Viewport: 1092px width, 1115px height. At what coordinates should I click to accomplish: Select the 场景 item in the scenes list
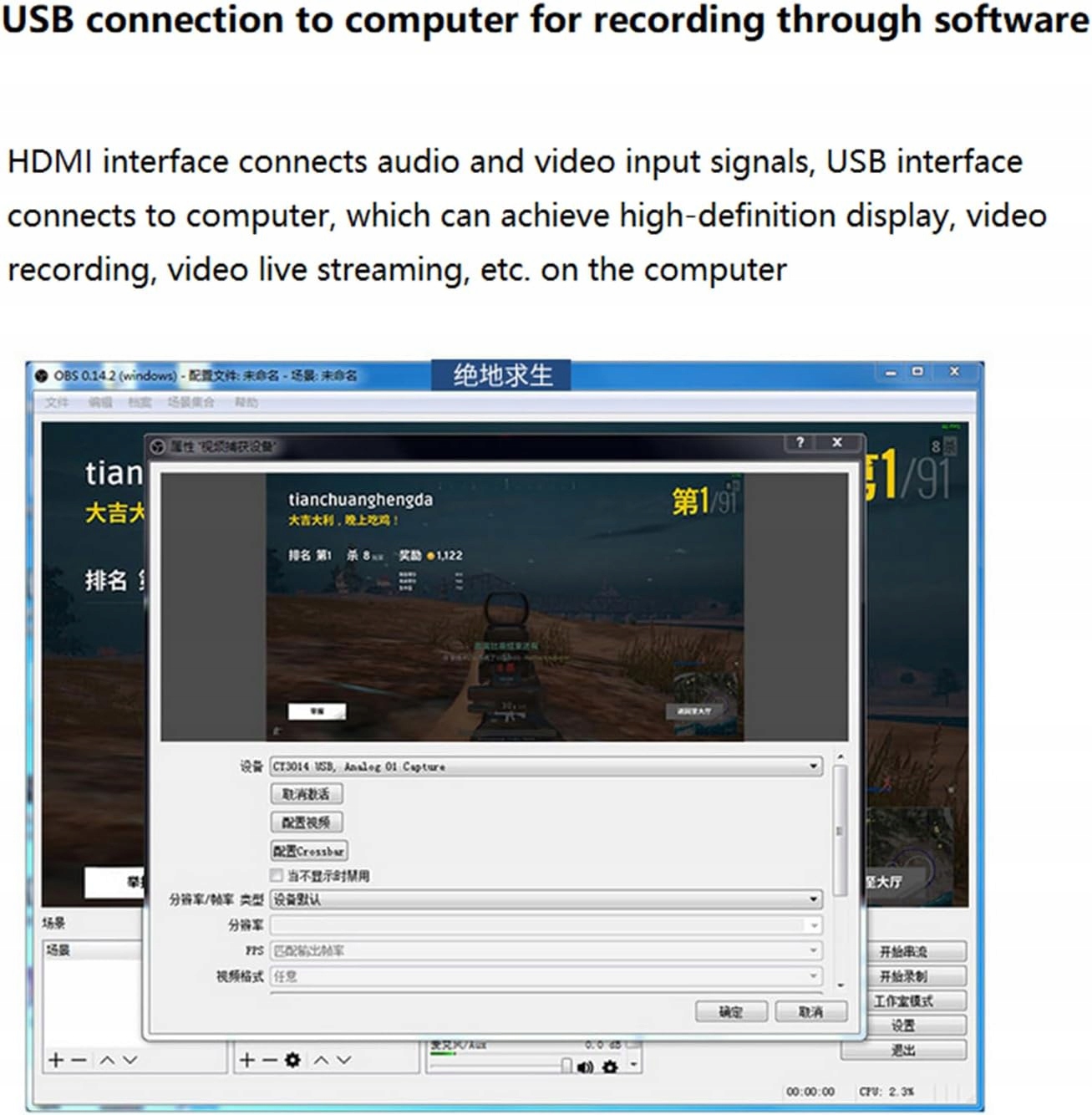(94, 950)
